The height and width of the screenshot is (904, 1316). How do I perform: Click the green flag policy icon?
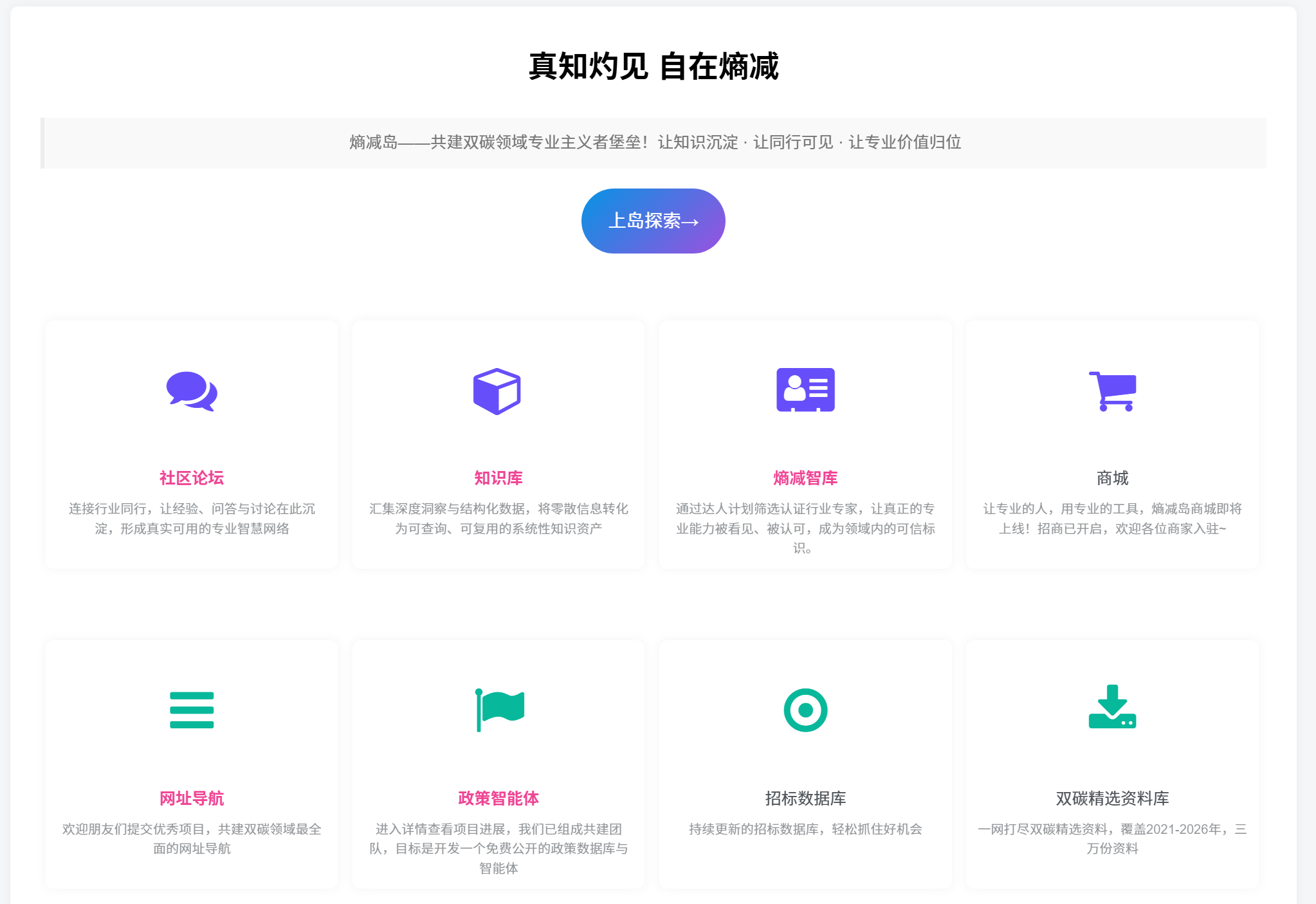point(499,709)
